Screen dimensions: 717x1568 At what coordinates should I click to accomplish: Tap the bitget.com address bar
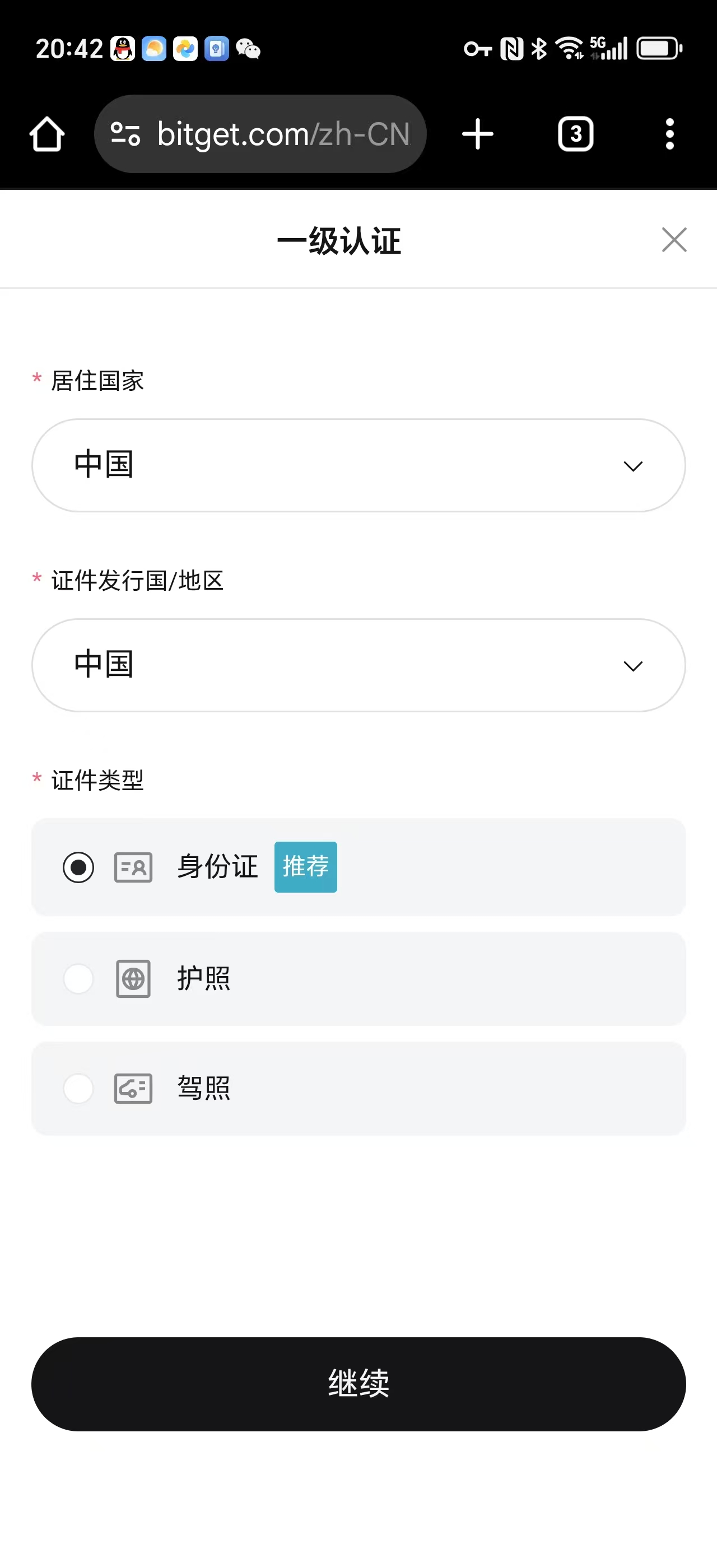coord(283,134)
